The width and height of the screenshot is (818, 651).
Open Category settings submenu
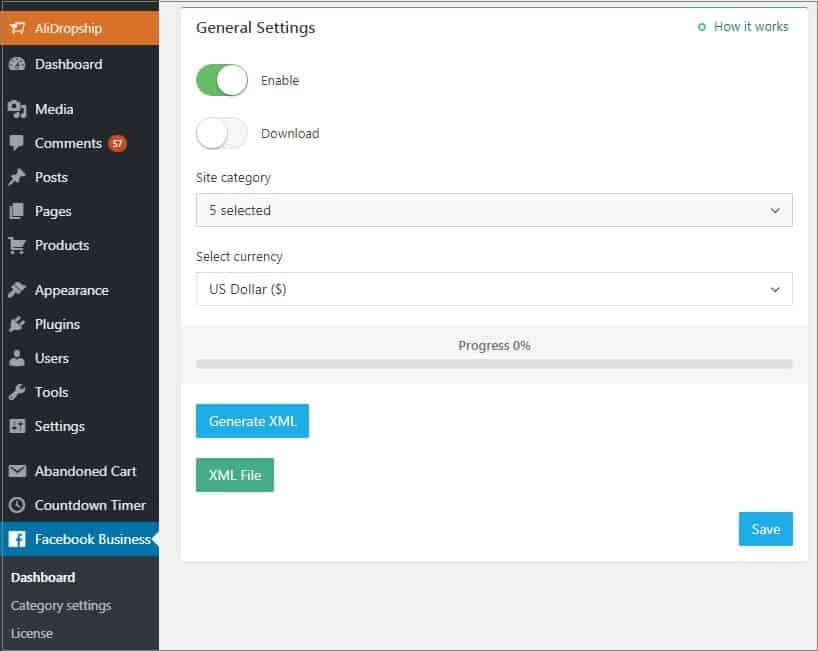tap(61, 606)
